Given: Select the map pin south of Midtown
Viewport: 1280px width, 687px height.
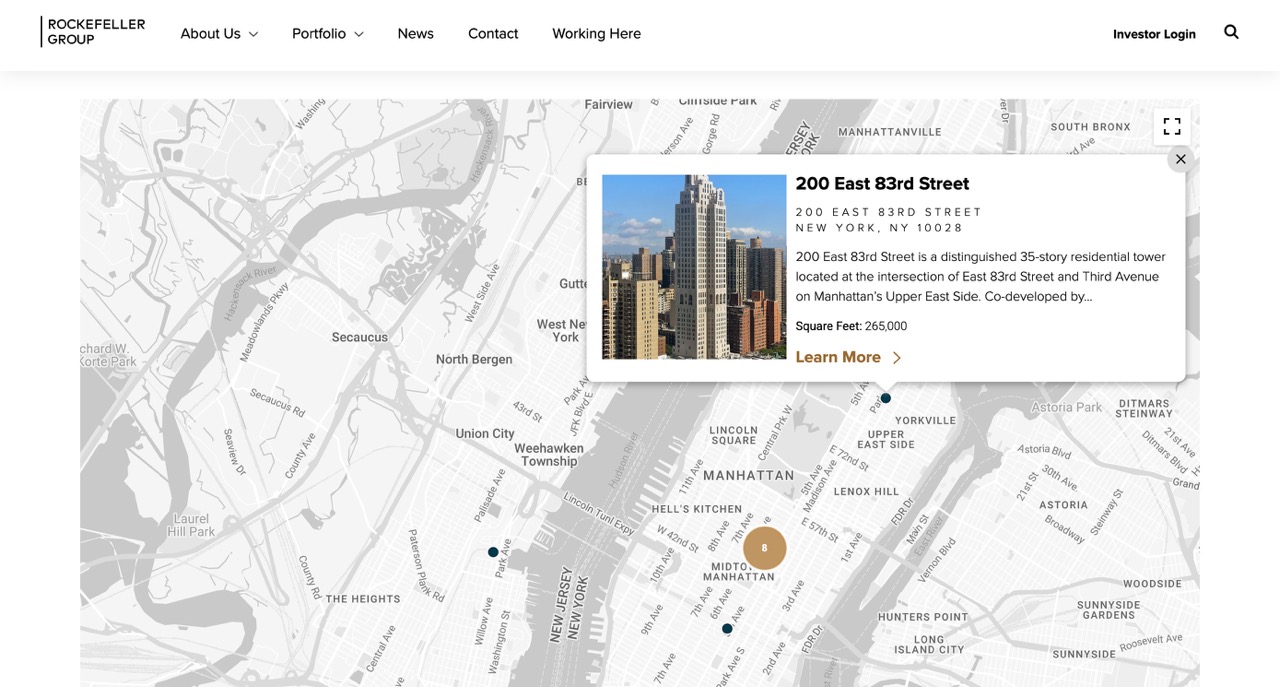Looking at the screenshot, I should coord(727,629).
